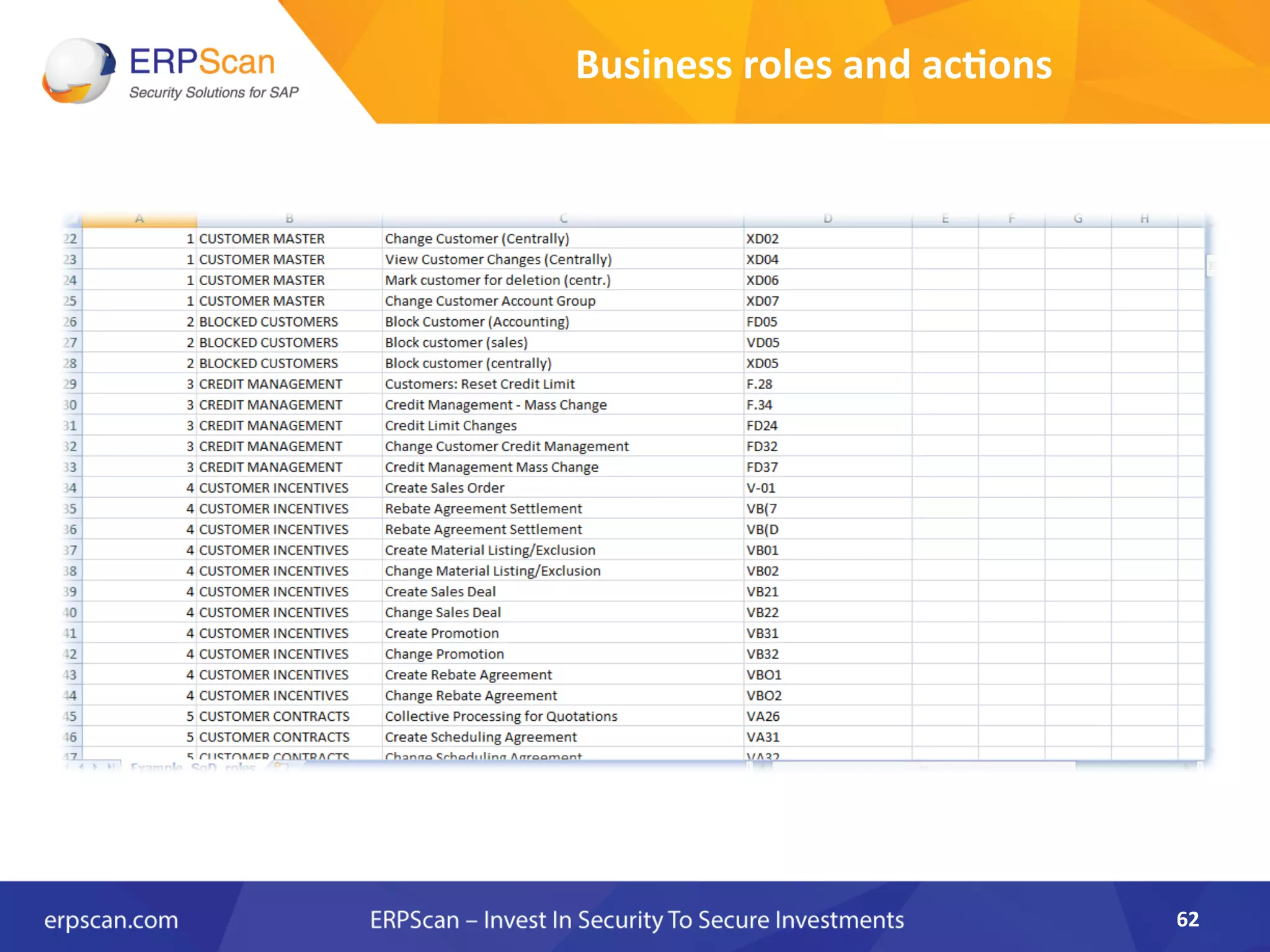
Task: Click transaction code XD04
Action: click(828, 259)
